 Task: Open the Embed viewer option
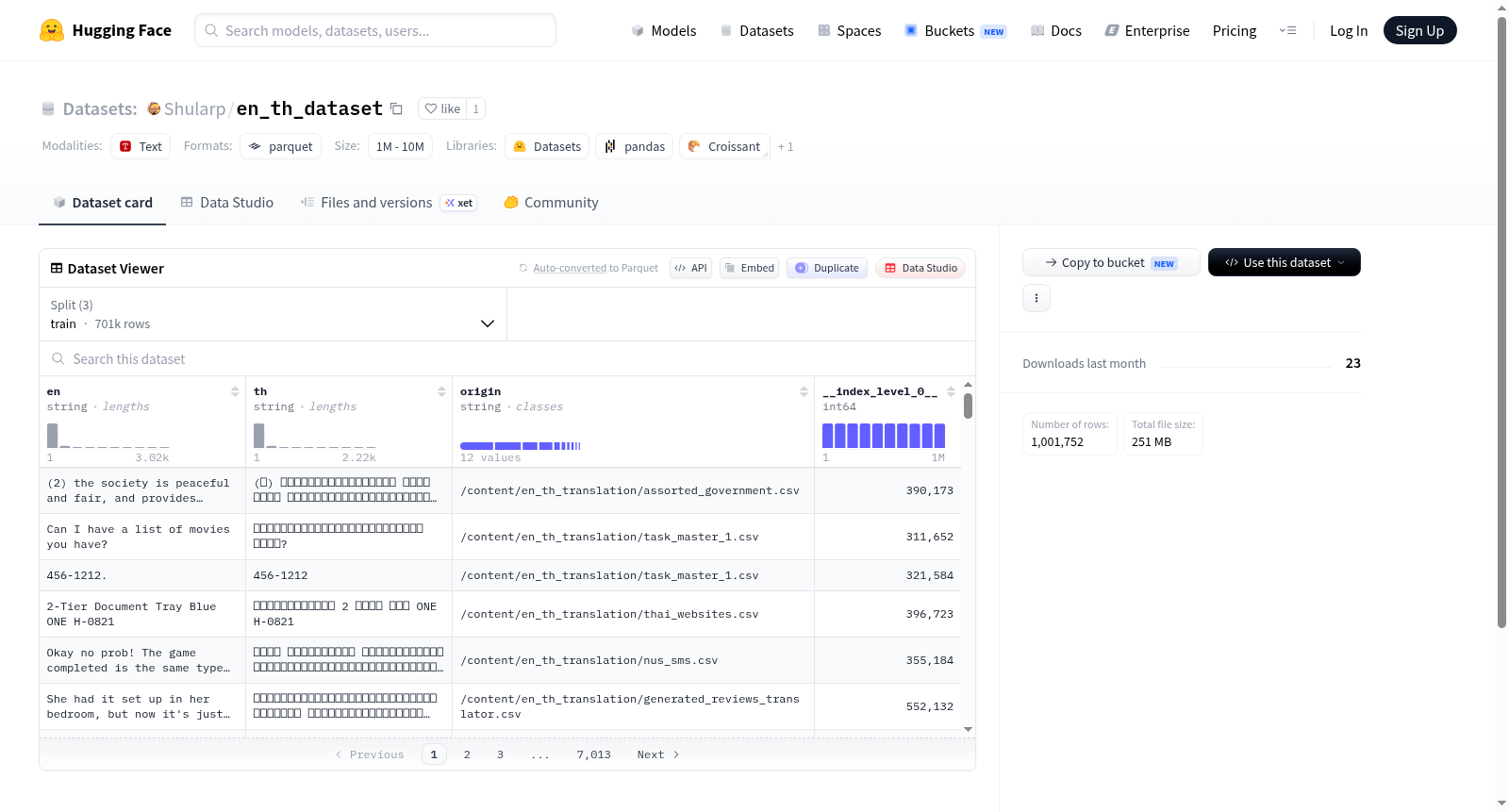(750, 268)
